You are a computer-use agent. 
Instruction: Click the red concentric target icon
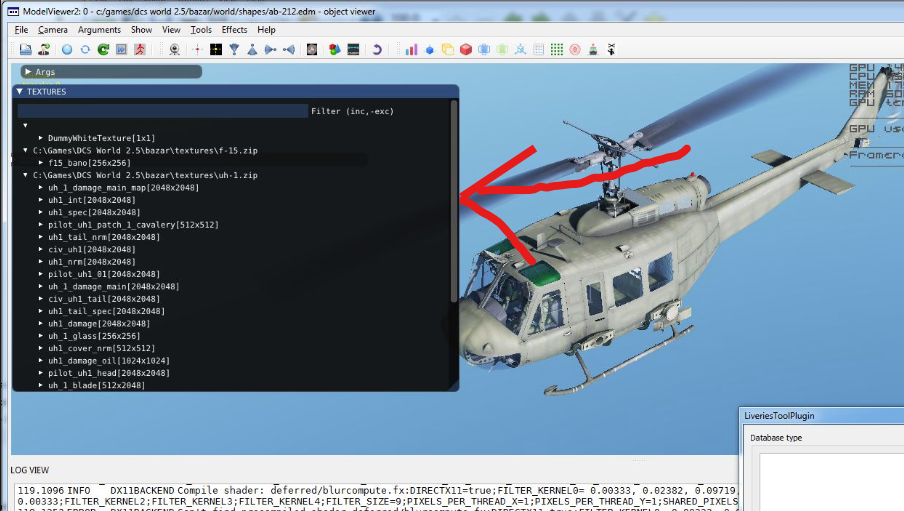point(575,50)
